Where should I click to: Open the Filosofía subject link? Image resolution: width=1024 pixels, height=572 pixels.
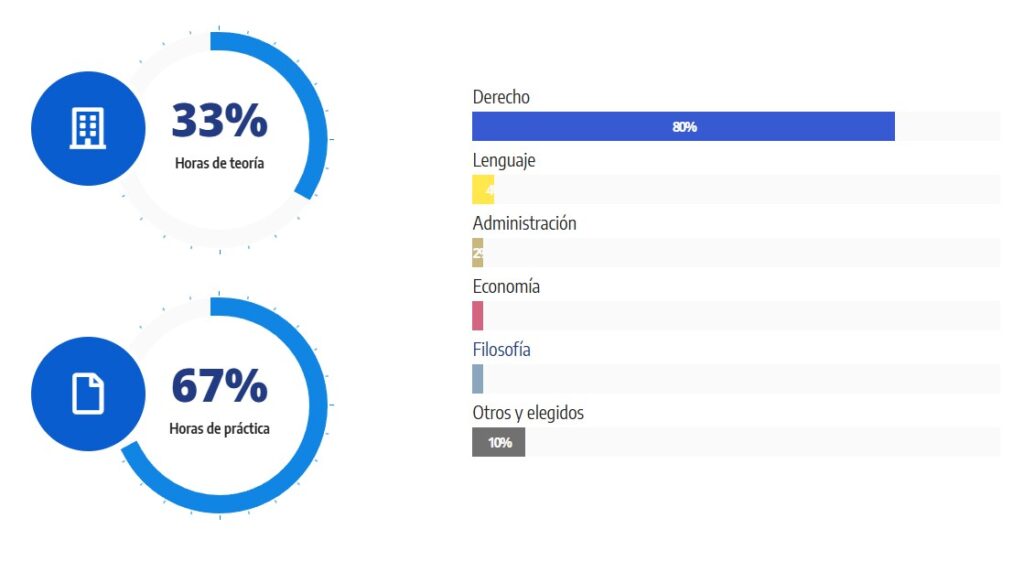(501, 350)
